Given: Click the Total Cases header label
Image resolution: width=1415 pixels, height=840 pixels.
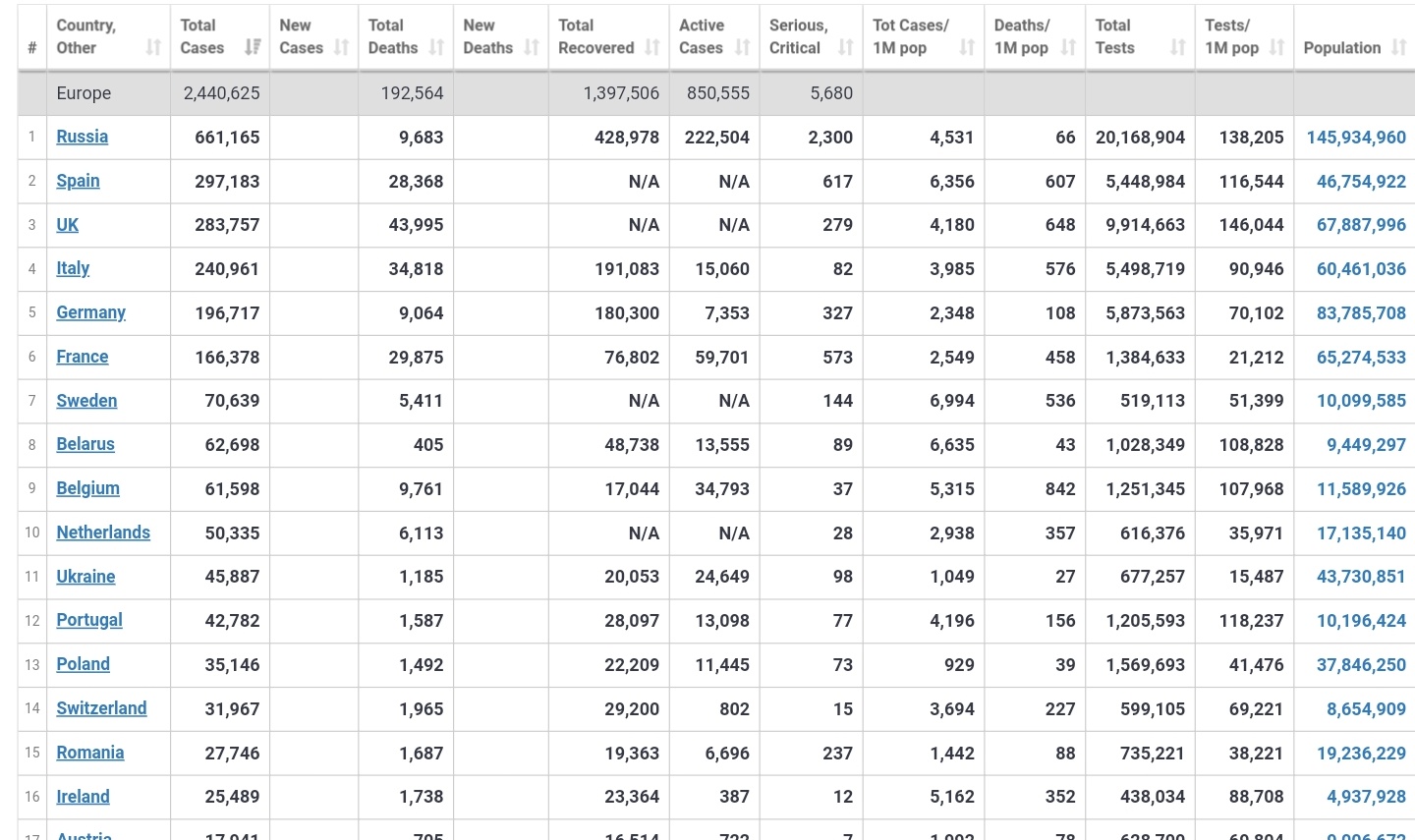Looking at the screenshot, I should [x=201, y=36].
